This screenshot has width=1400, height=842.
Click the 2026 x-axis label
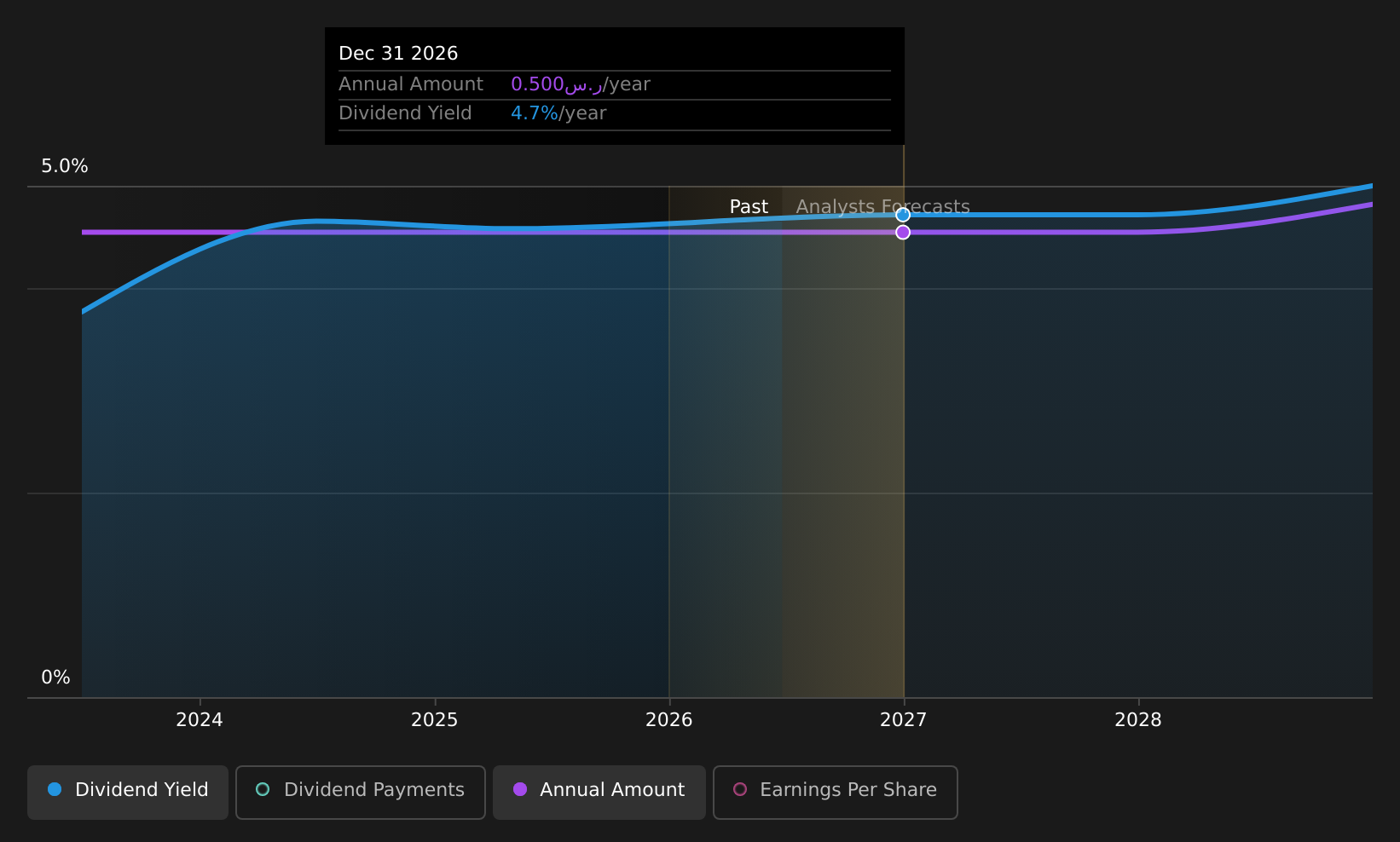coord(669,720)
